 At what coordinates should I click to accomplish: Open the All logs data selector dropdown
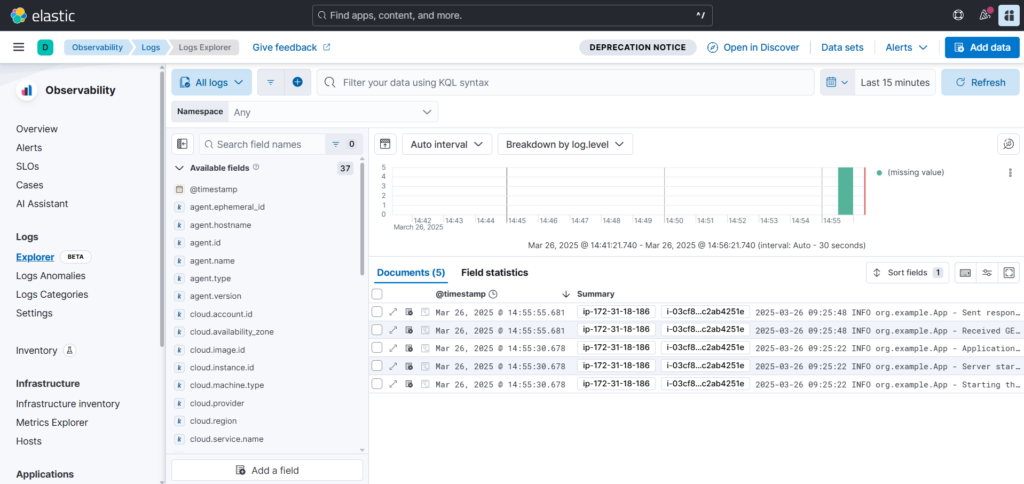[212, 82]
